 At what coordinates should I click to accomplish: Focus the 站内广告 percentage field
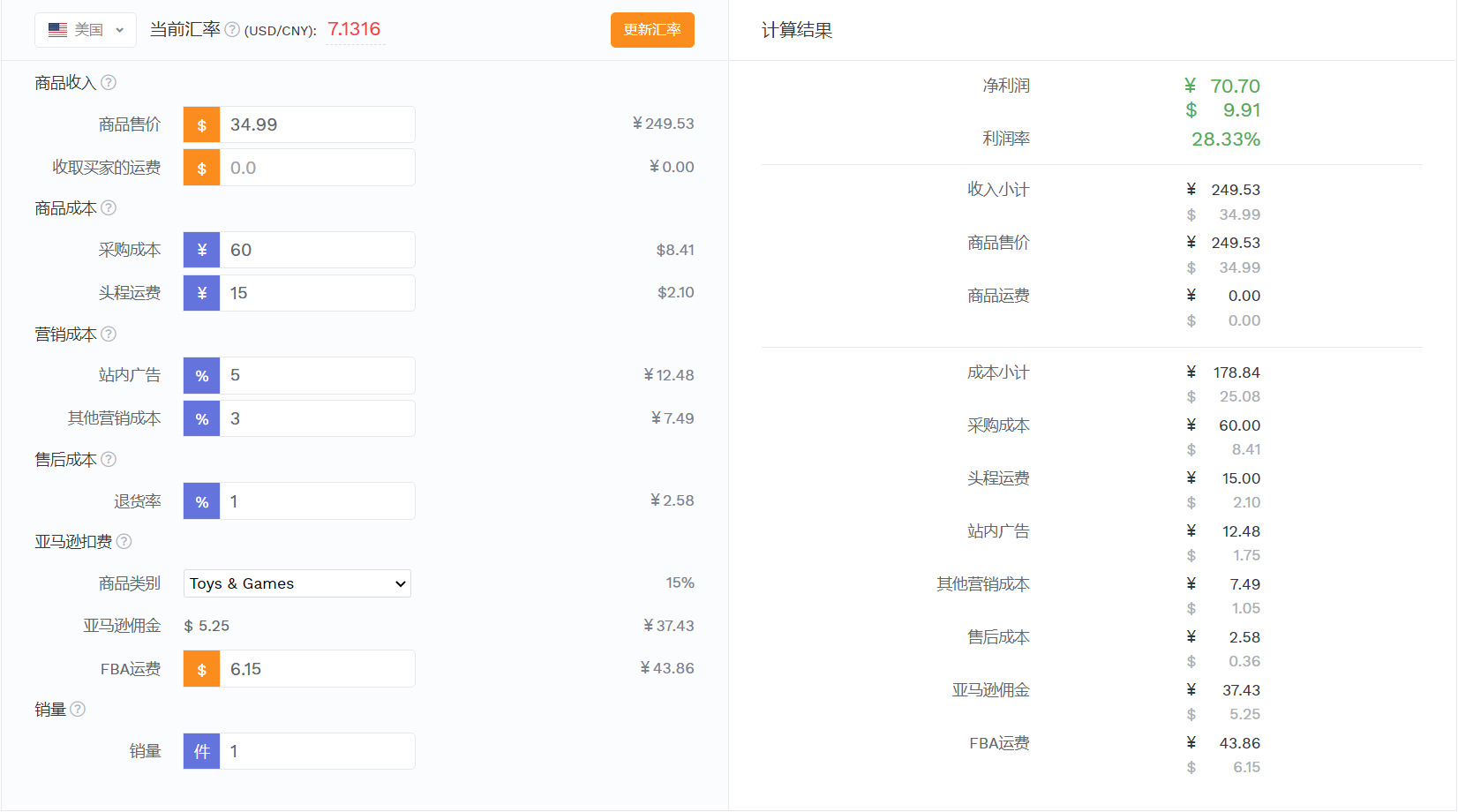point(317,376)
